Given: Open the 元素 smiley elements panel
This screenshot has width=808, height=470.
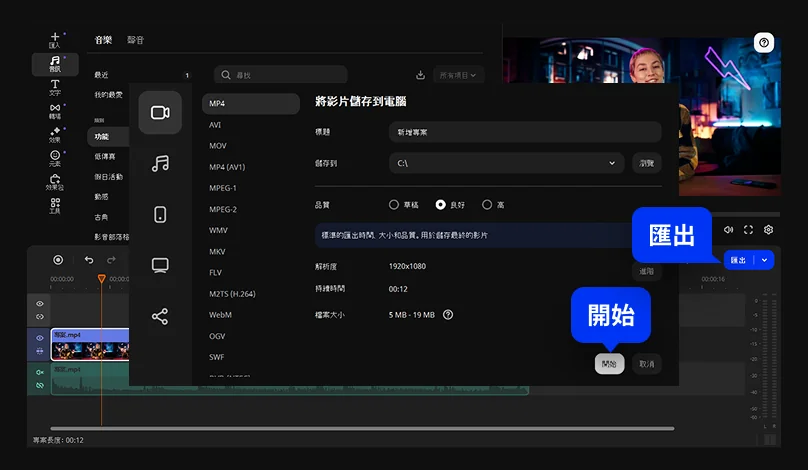Looking at the screenshot, I should click(x=55, y=158).
